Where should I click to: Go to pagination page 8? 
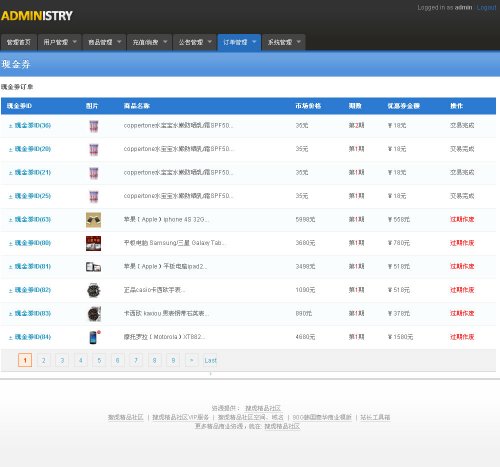[x=154, y=360]
